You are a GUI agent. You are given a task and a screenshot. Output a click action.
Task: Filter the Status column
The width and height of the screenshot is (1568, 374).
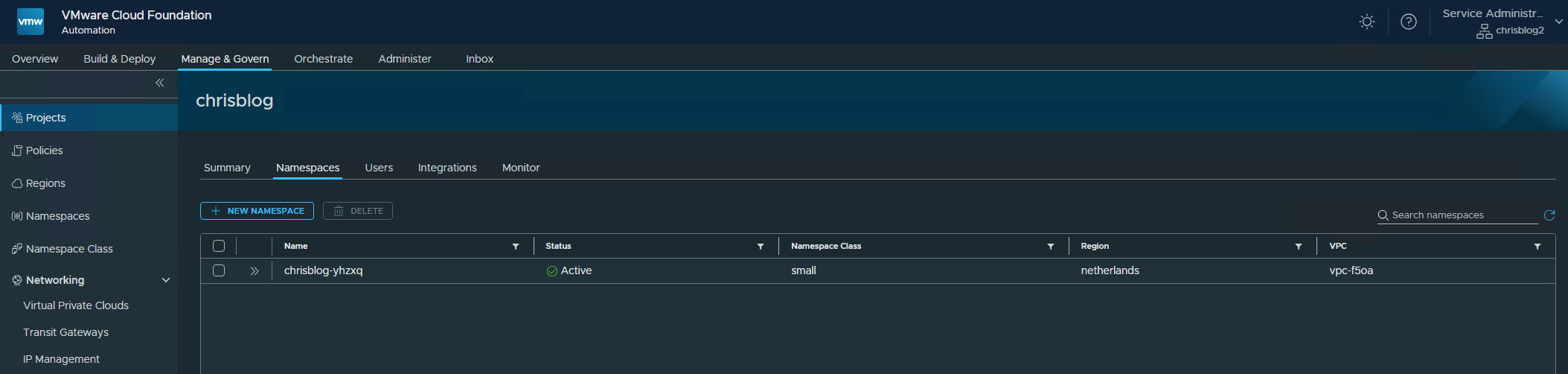(761, 247)
